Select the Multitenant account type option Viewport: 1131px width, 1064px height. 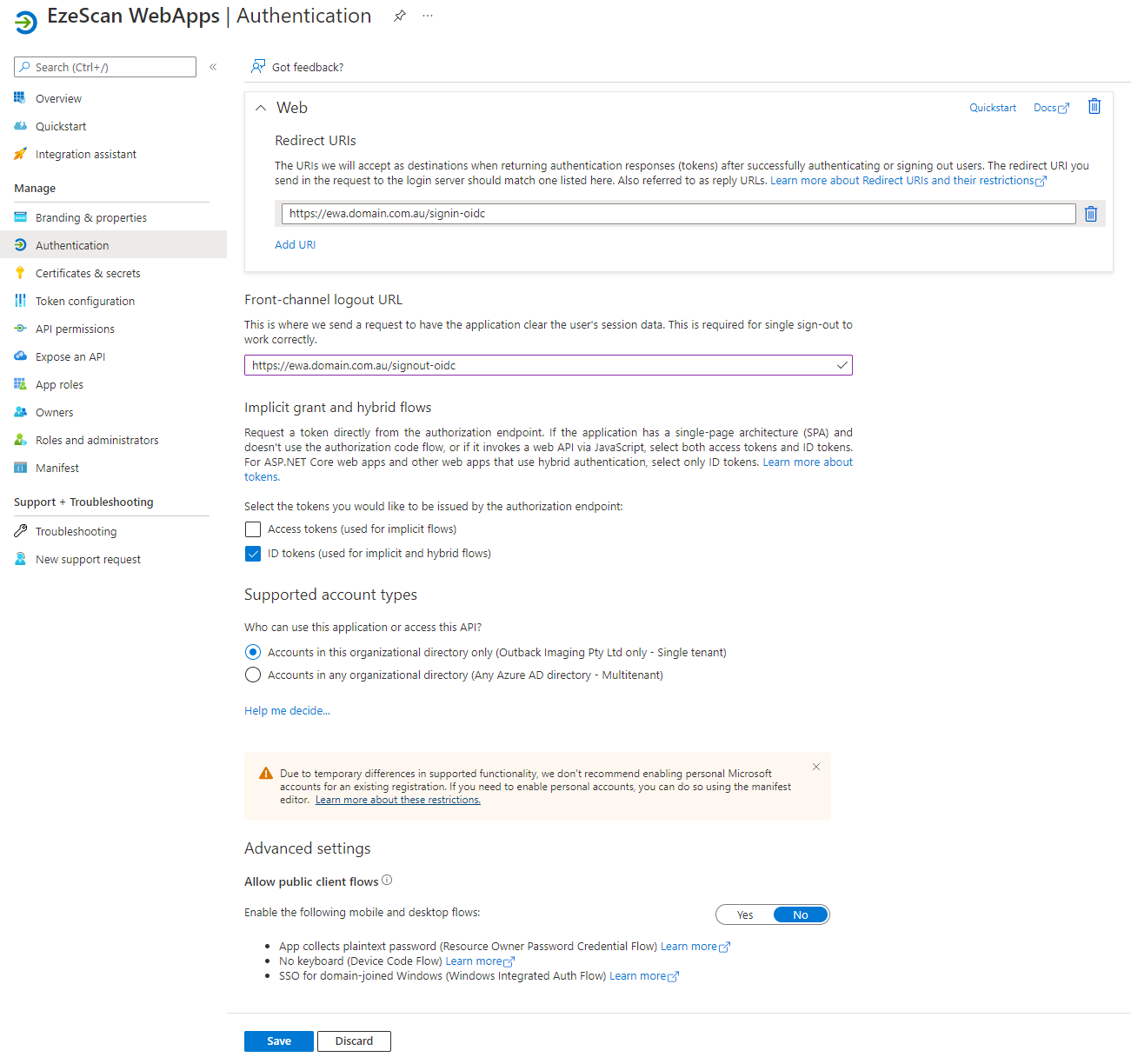(x=253, y=675)
